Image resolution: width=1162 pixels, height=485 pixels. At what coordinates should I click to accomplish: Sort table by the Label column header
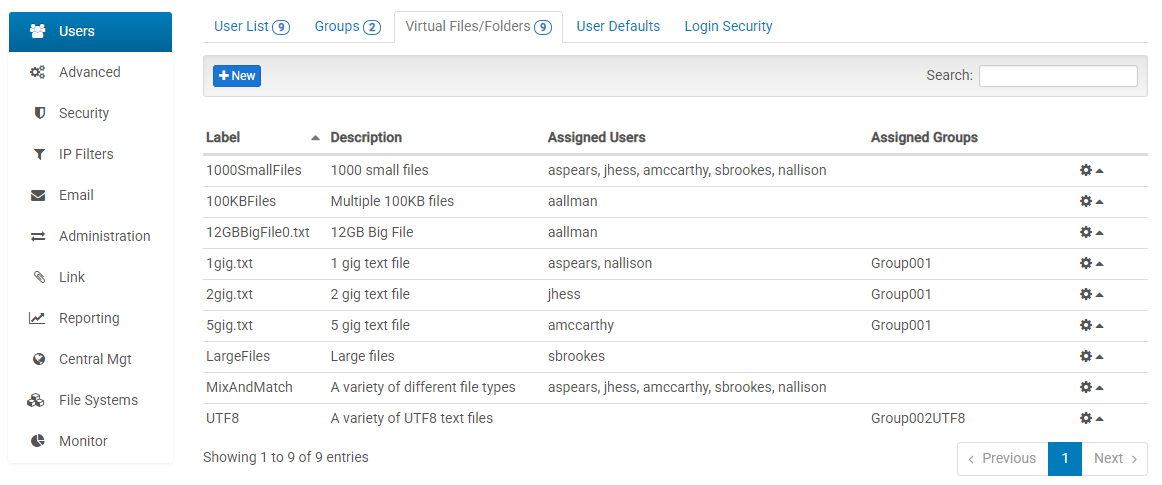coord(262,137)
